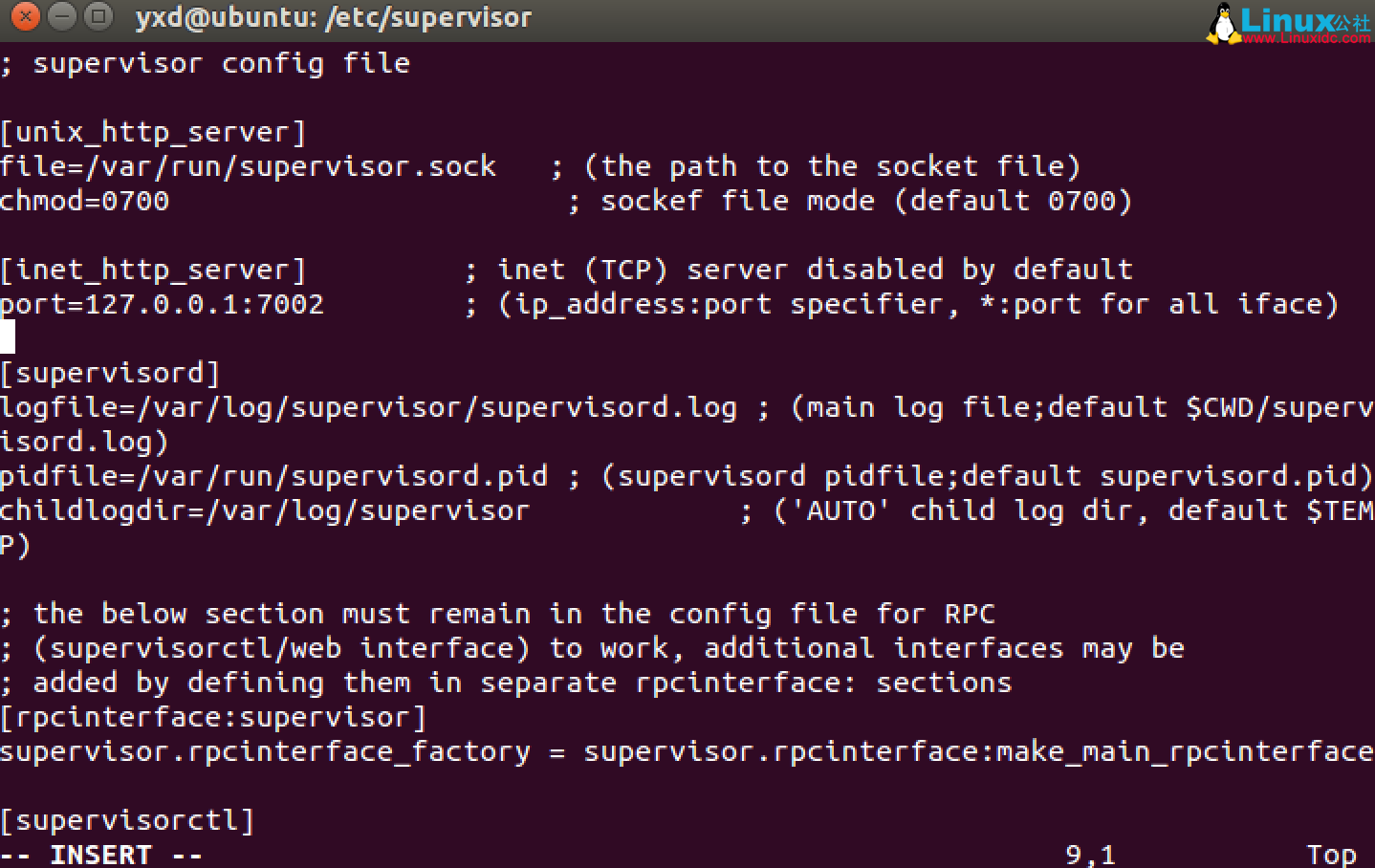Click the -- INSERT -- mode indicator

coord(101,854)
